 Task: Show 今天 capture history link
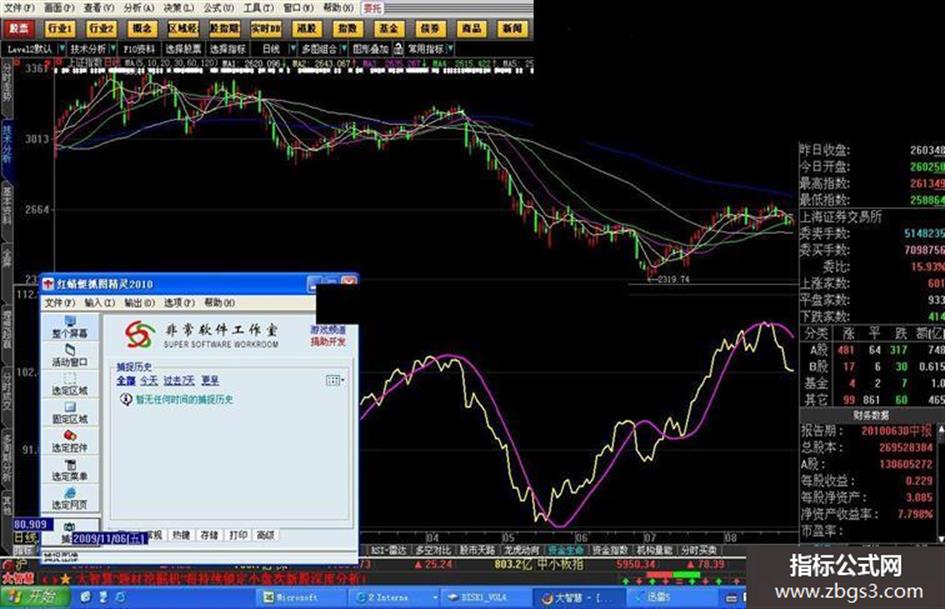pyautogui.click(x=149, y=380)
